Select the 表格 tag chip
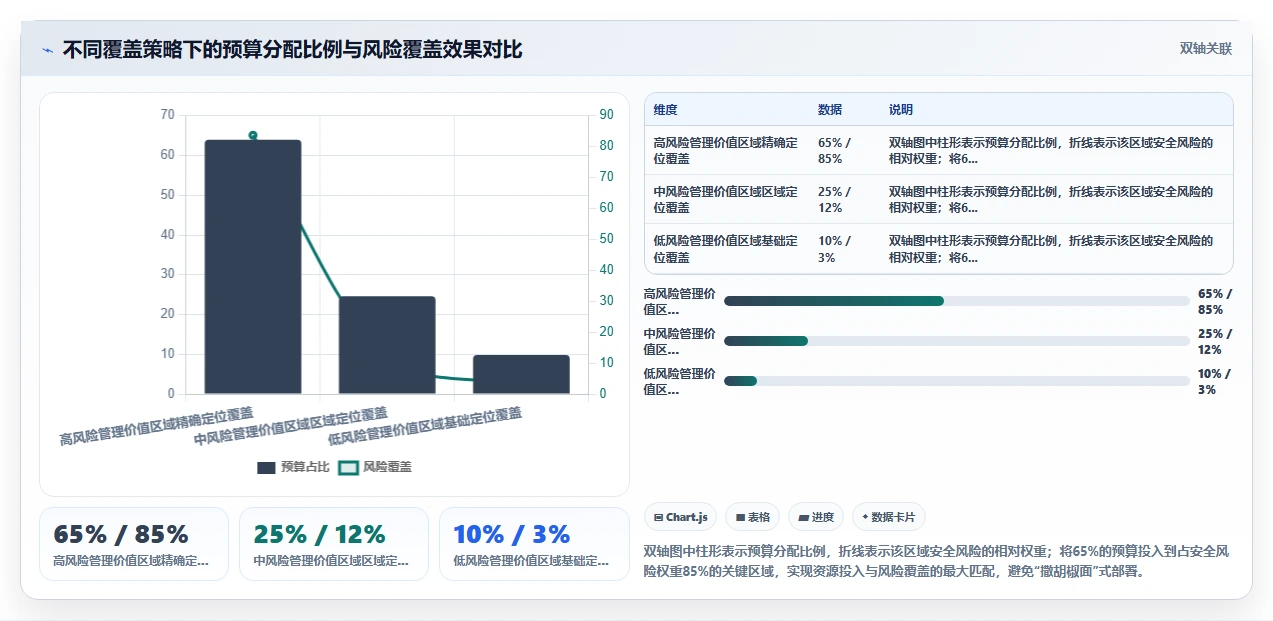The height and width of the screenshot is (621, 1273). [x=752, y=517]
